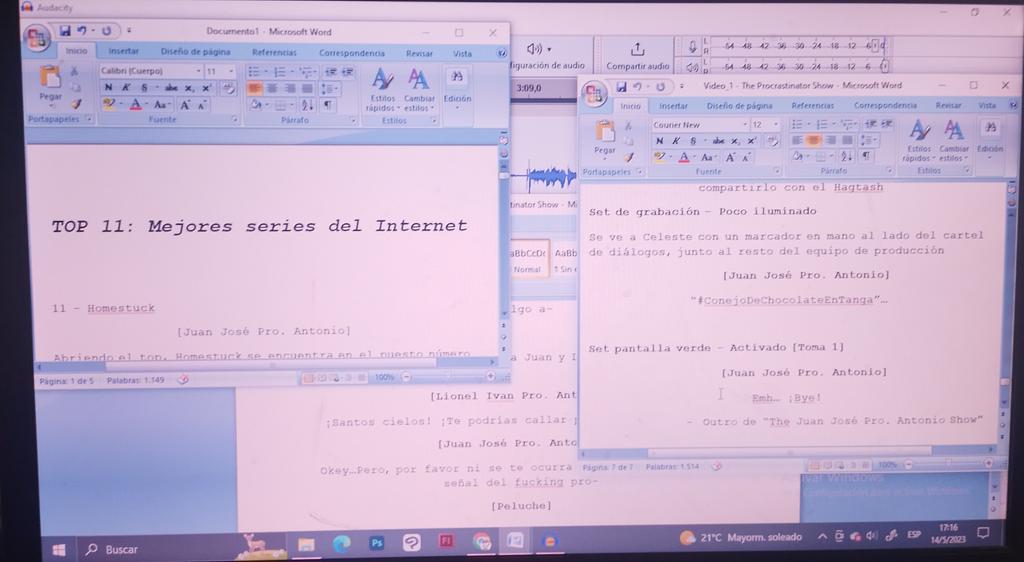Image resolution: width=1024 pixels, height=562 pixels.
Task: Click Palabras: 1.514 word count in Video_1
Action: pyautogui.click(x=672, y=467)
